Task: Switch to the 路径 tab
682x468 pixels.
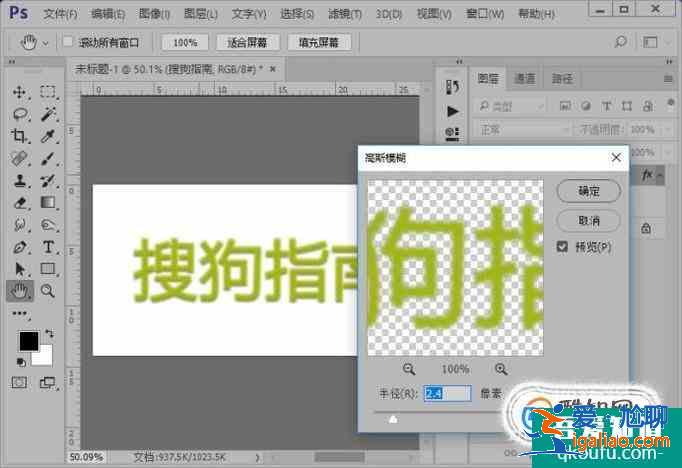Action: tap(562, 79)
